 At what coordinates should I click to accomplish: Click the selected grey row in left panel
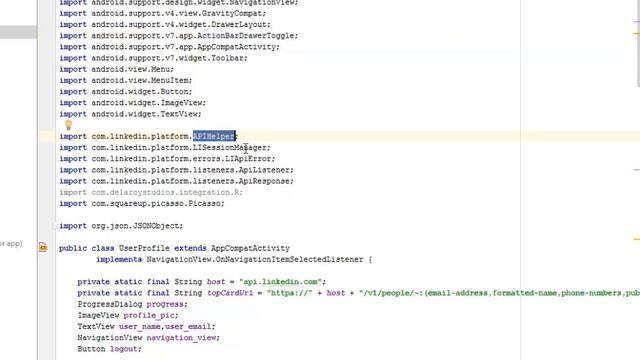(18, 32)
